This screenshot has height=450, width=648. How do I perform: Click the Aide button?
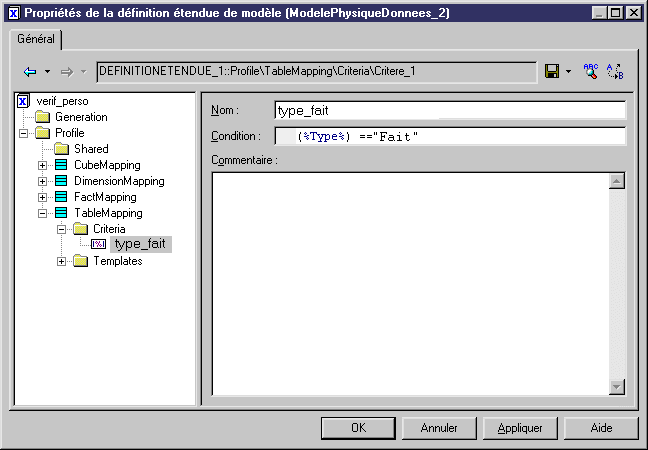coord(601,428)
